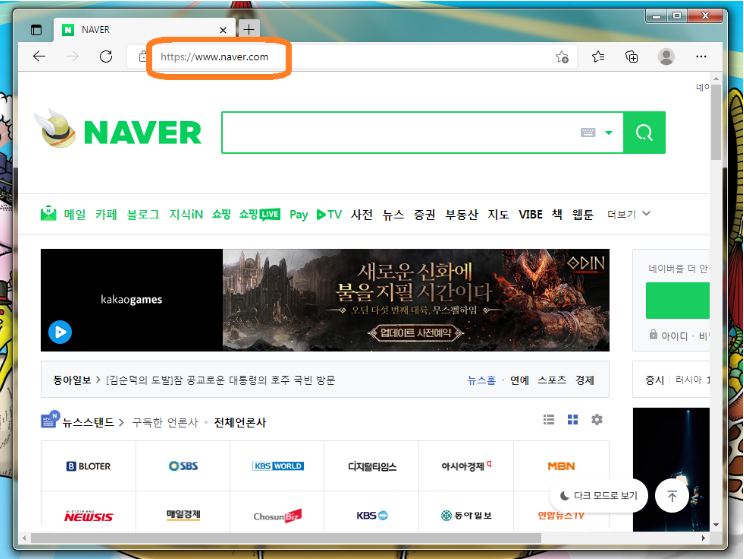Open the 아시아경제 press tile

[x=466, y=466]
